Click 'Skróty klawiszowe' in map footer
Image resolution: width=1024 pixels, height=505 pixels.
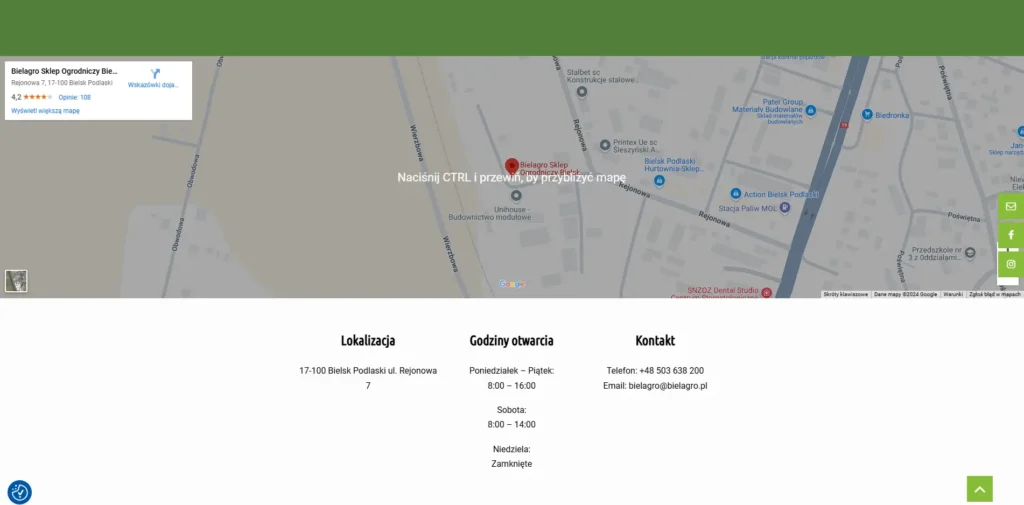tap(845, 294)
